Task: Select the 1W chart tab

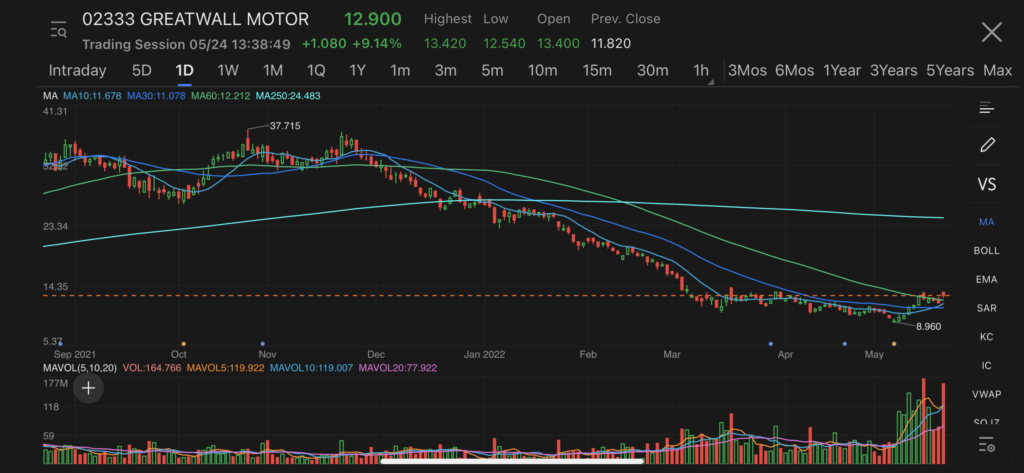Action: pos(228,71)
